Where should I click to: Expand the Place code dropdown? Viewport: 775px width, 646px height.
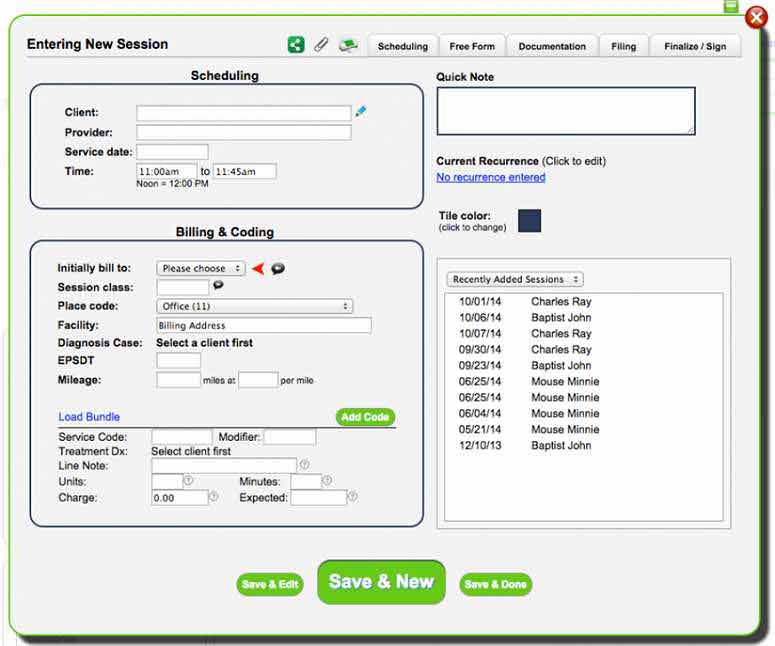(x=254, y=307)
